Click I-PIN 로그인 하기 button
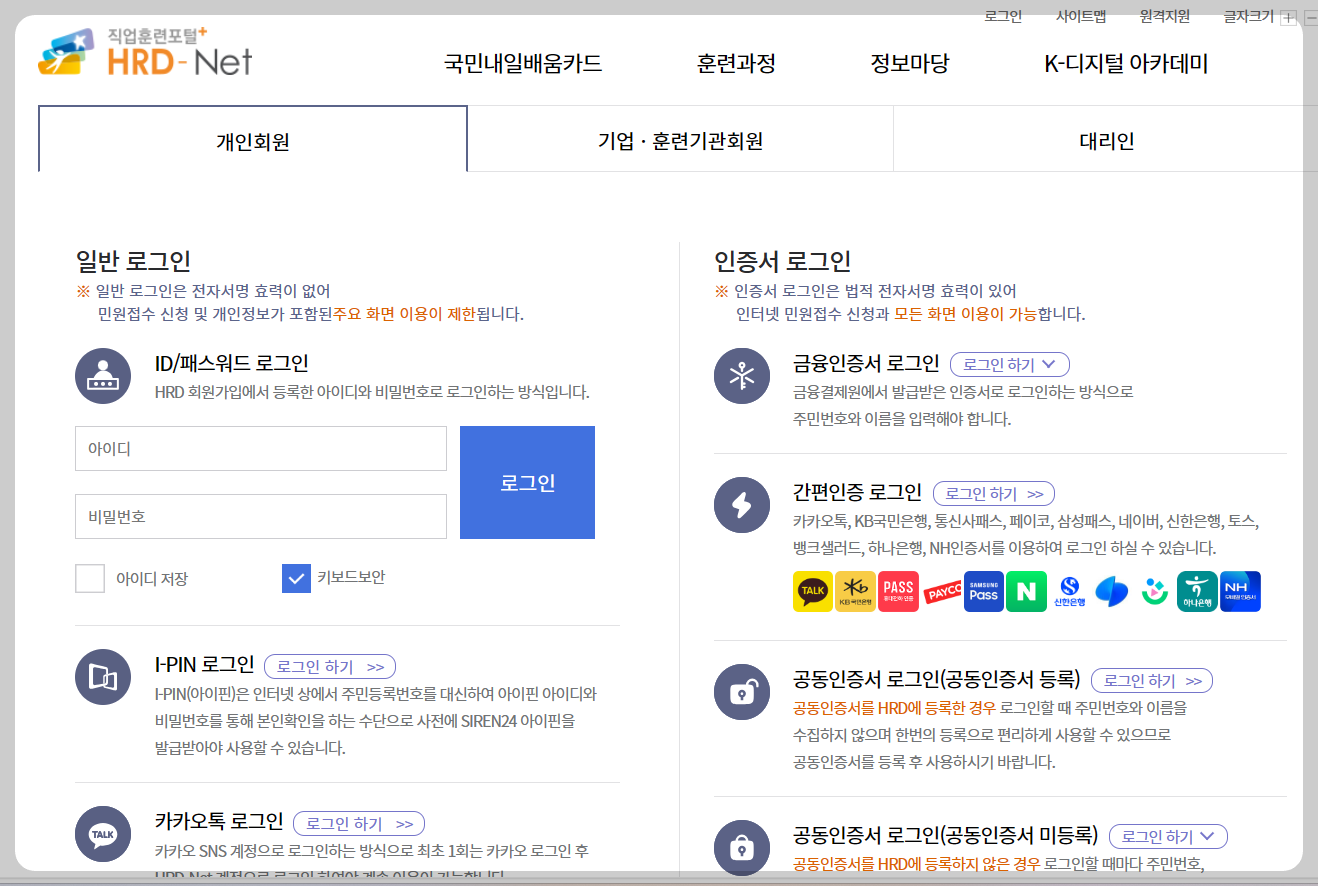Screen dimensions: 1318x886 [x=330, y=666]
